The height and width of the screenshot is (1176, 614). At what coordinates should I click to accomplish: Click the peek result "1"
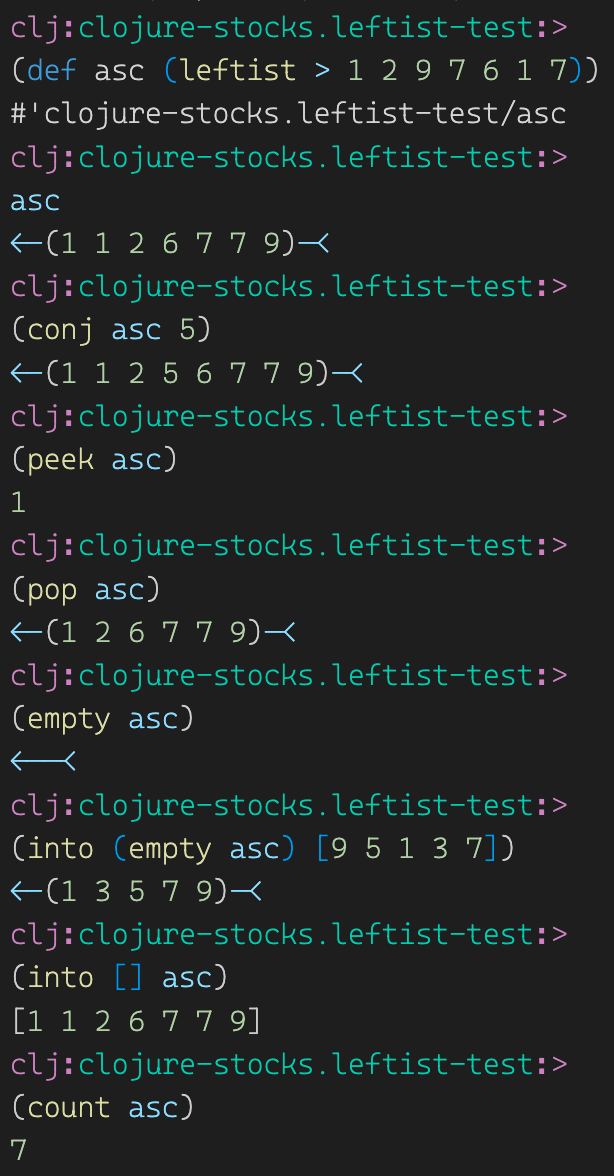(19, 502)
